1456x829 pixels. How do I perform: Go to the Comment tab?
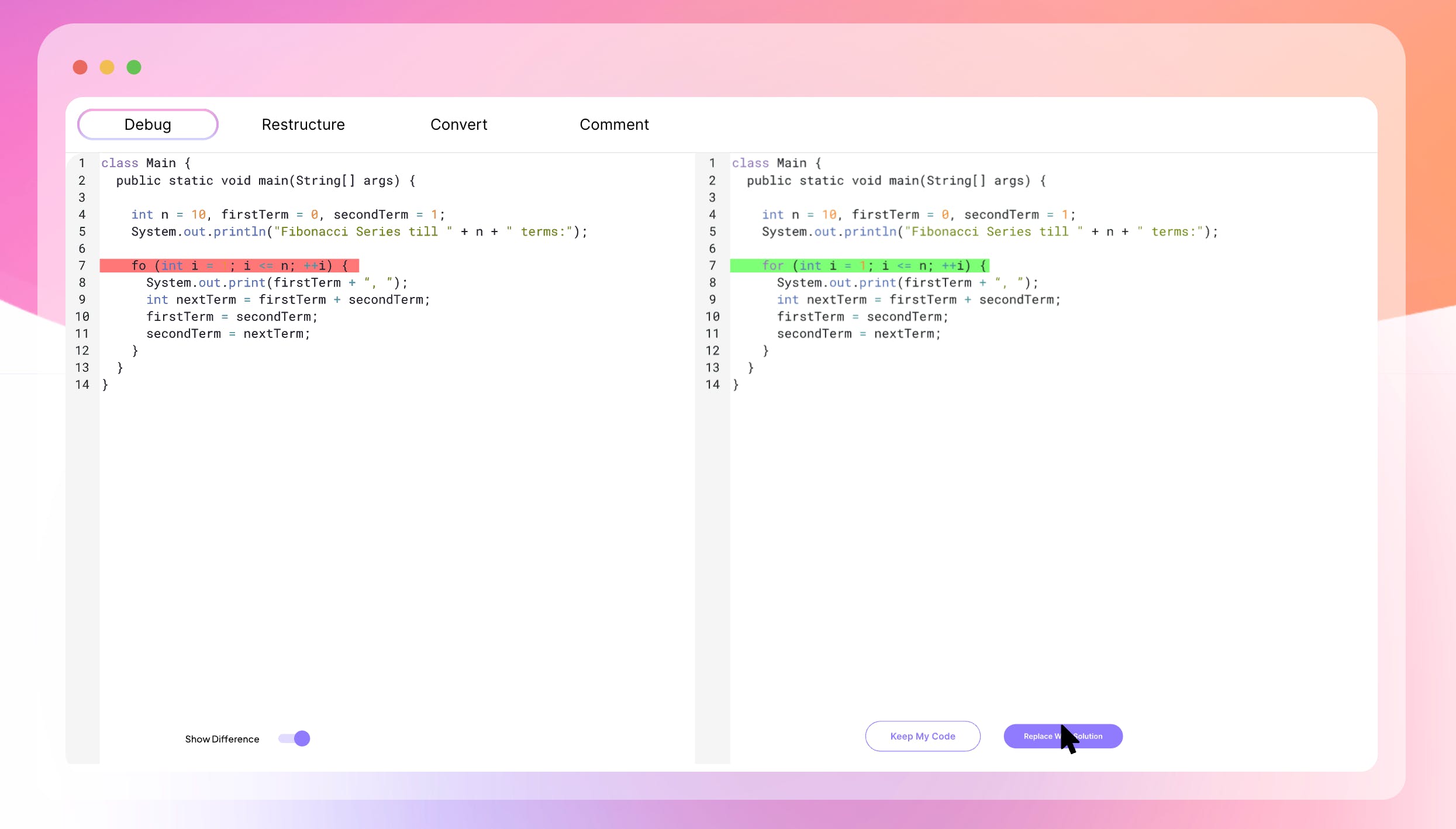pos(614,125)
